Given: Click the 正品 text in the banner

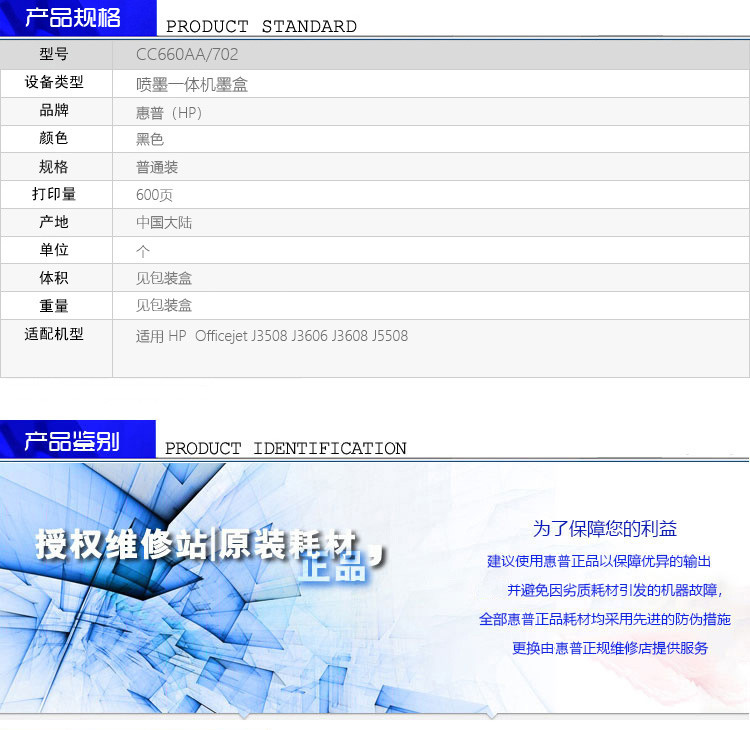Looking at the screenshot, I should pos(332,567).
